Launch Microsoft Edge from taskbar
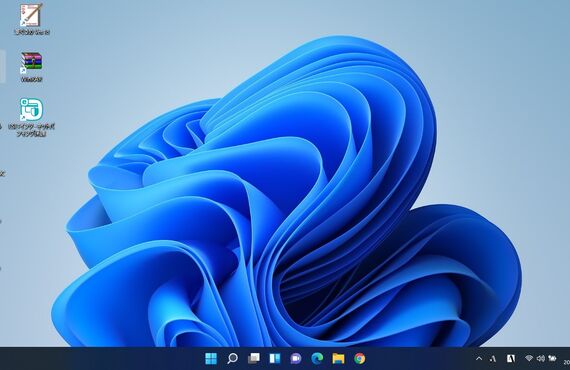570x370 pixels. 317,358
